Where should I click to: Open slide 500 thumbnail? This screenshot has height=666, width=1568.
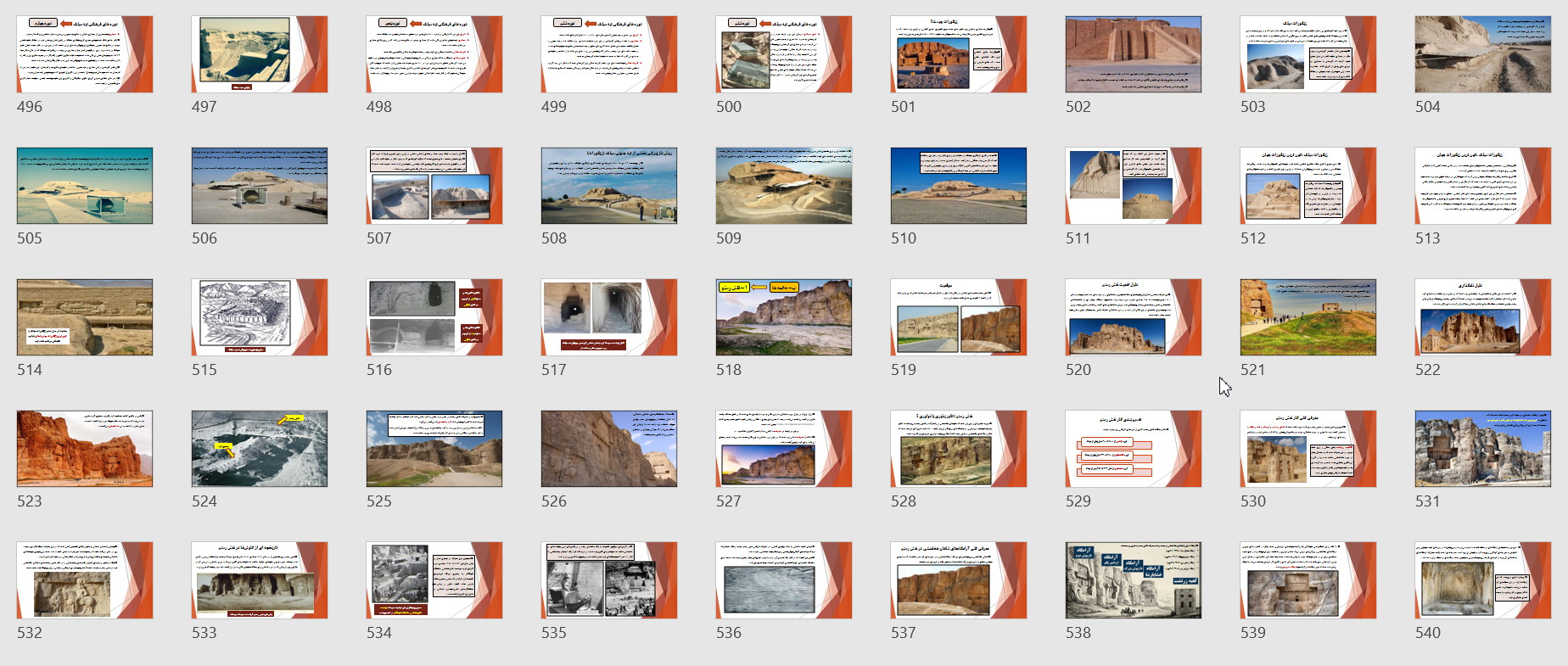pyautogui.click(x=784, y=54)
